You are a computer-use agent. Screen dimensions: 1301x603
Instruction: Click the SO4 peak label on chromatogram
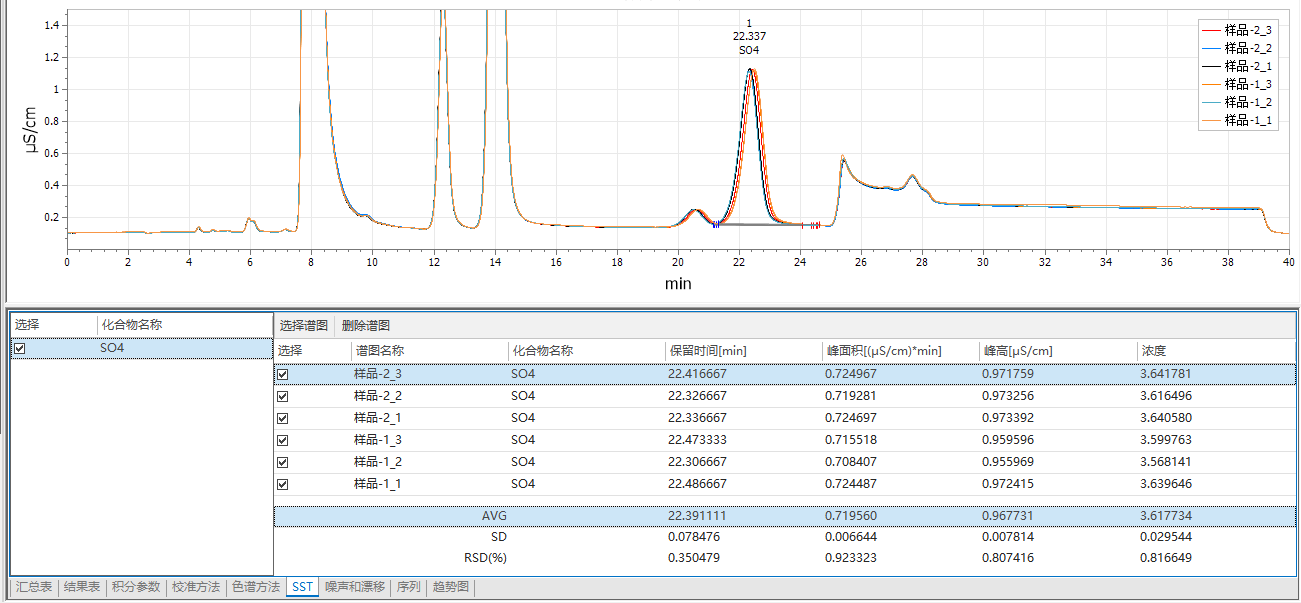click(749, 49)
